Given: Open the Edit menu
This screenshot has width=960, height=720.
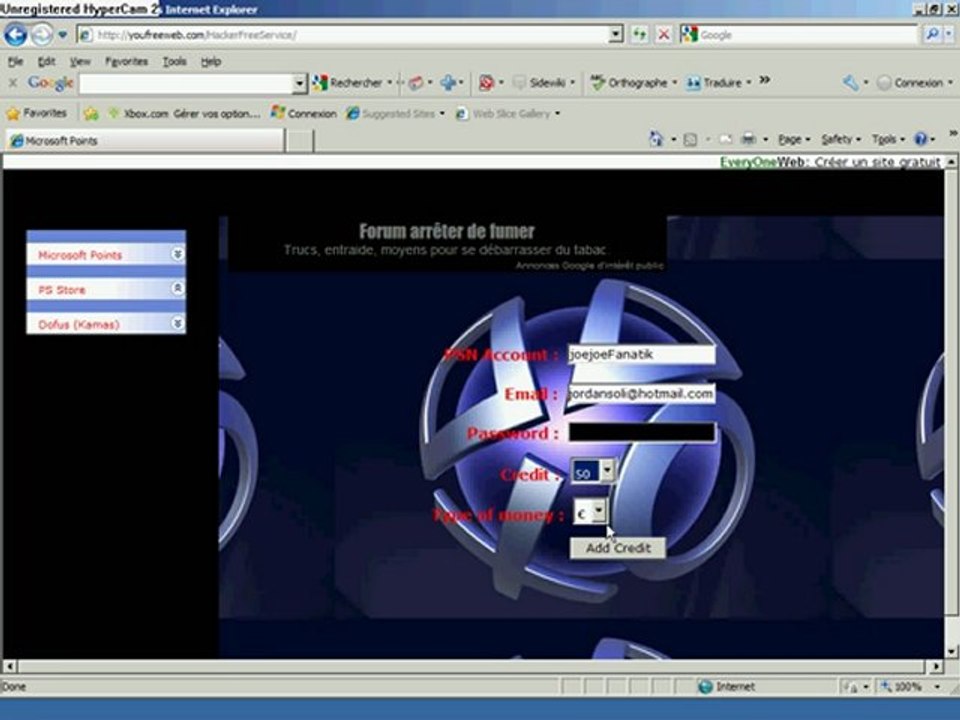Looking at the screenshot, I should click(47, 62).
